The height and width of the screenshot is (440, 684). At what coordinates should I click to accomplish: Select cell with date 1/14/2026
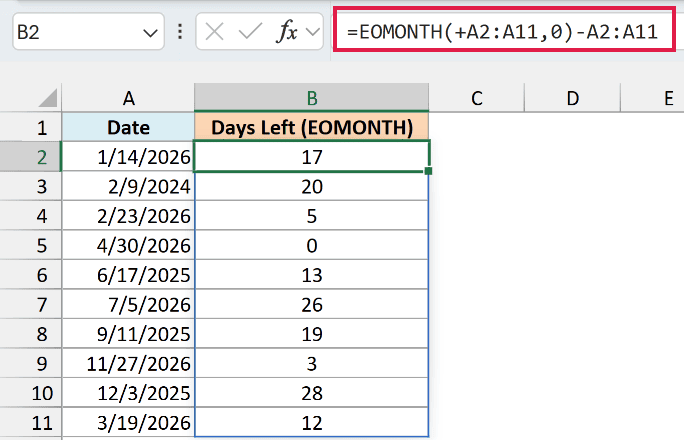[128, 157]
